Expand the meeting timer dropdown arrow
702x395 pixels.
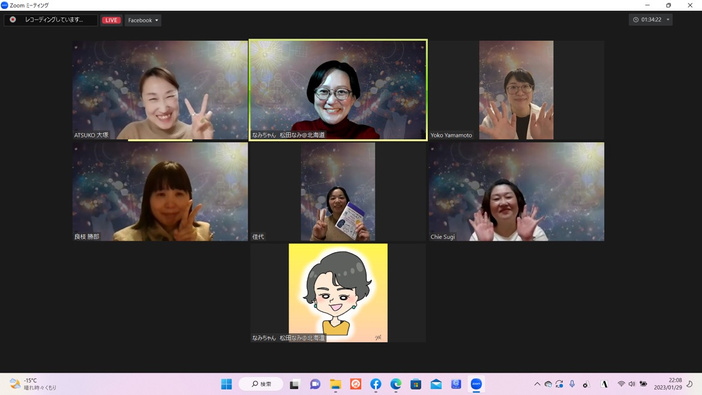click(x=668, y=20)
